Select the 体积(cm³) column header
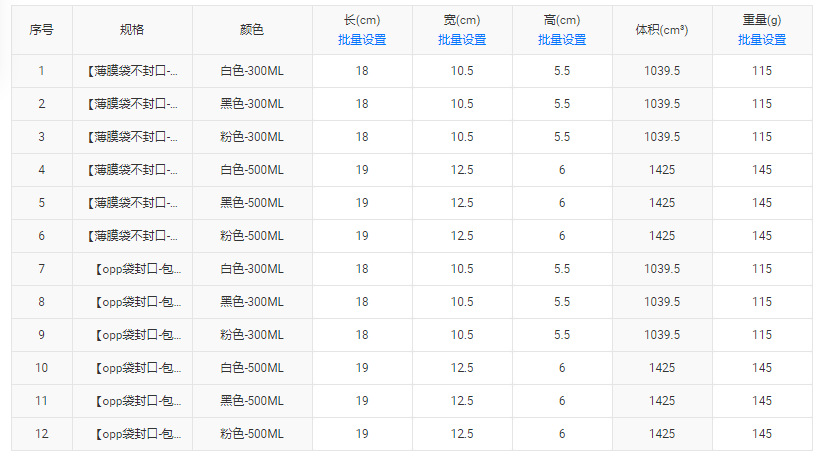The width and height of the screenshot is (829, 456). coord(662,30)
